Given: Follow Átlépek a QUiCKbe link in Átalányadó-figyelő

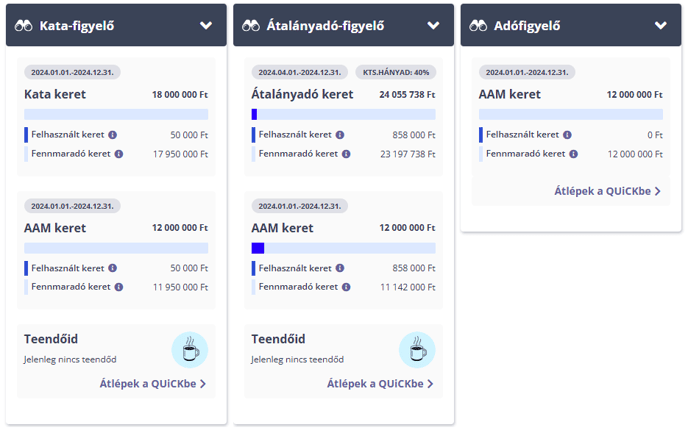Looking at the screenshot, I should pyautogui.click(x=381, y=383).
